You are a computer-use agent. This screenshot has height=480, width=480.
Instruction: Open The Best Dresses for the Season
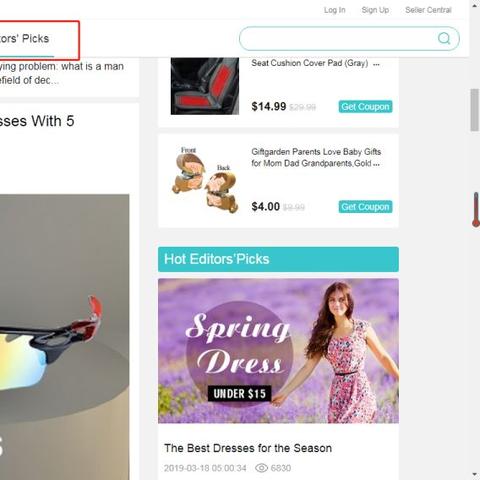click(x=248, y=448)
